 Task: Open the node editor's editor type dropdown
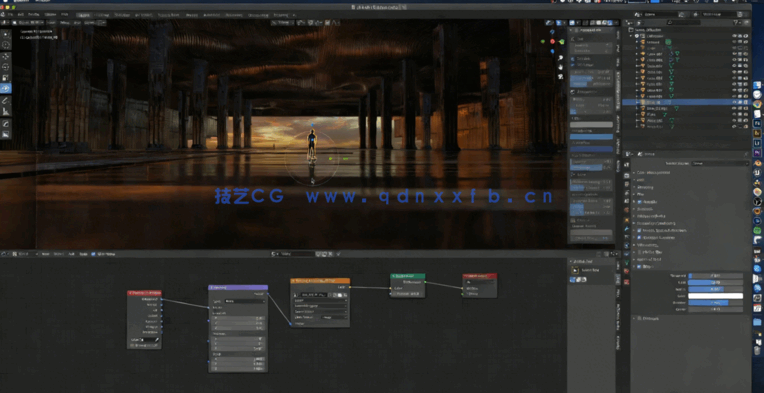pos(6,254)
